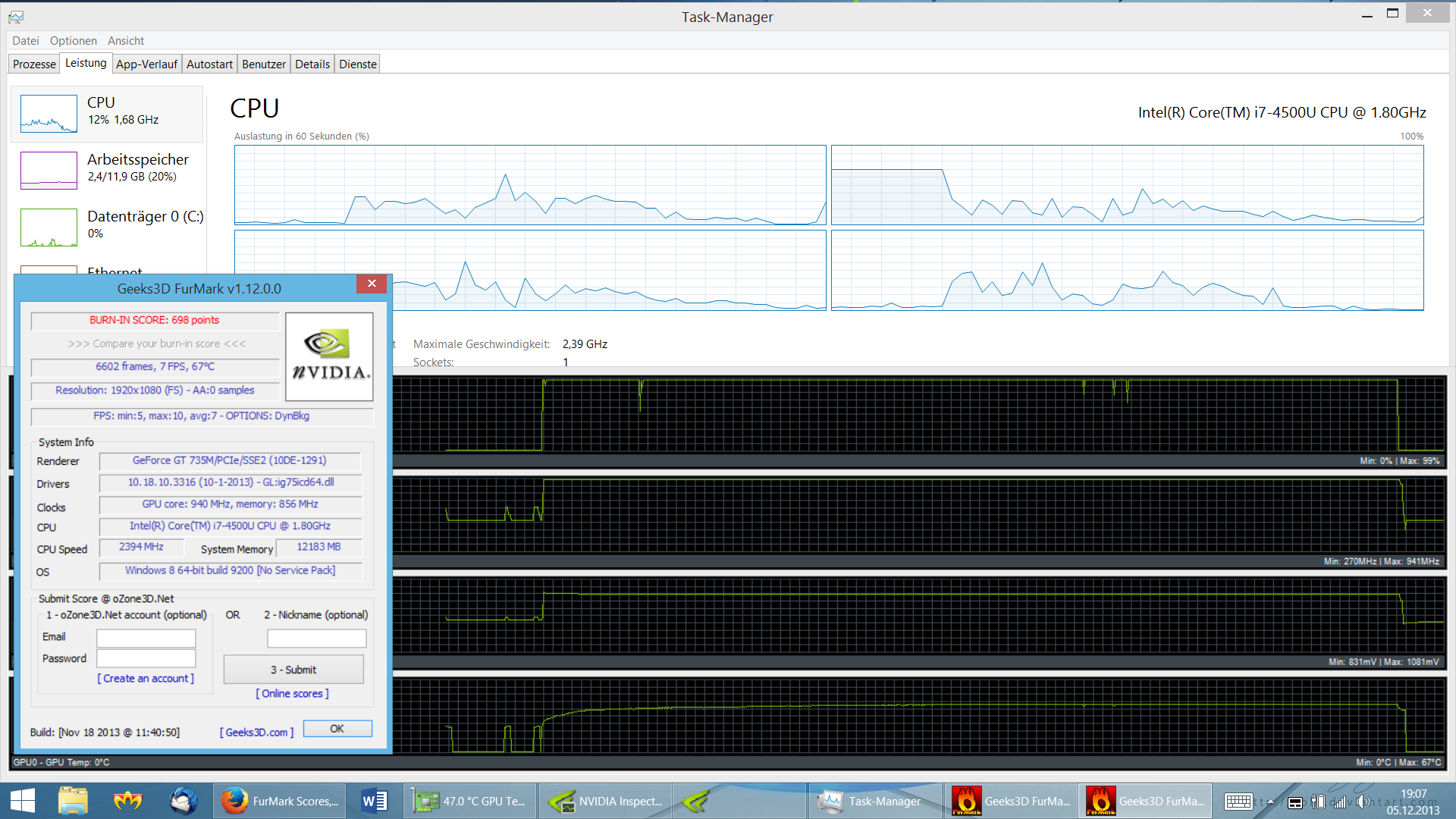Screen dimensions: 1456x819
Task: Click the NVIDIA logo in FurMark dialog
Action: pyautogui.click(x=329, y=356)
